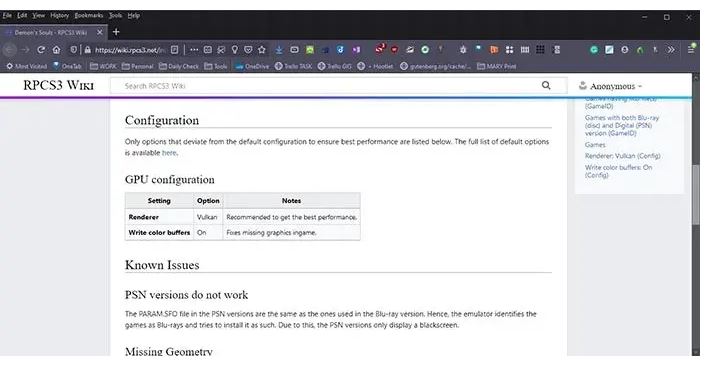The image size is (711, 374).
Task: Open the Firefox hamburger menu
Action: 691,49
